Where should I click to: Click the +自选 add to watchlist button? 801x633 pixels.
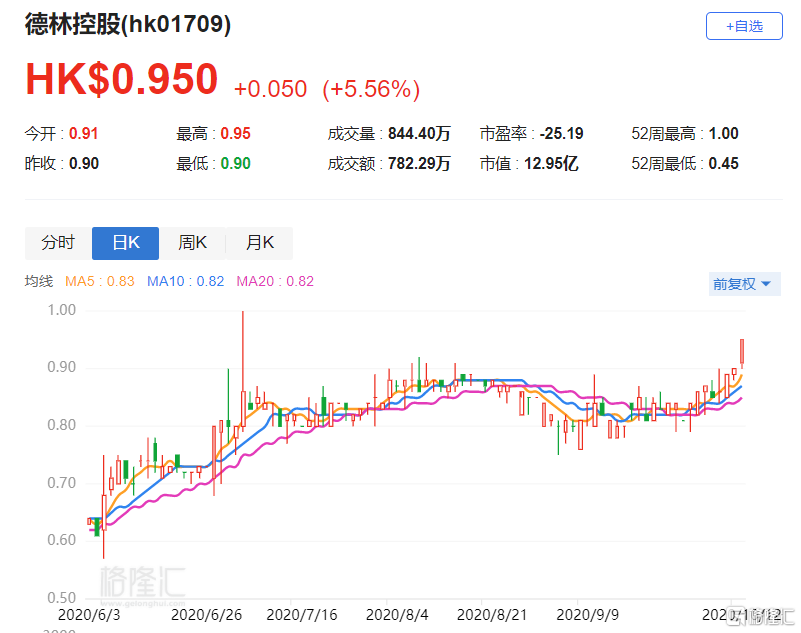[744, 26]
